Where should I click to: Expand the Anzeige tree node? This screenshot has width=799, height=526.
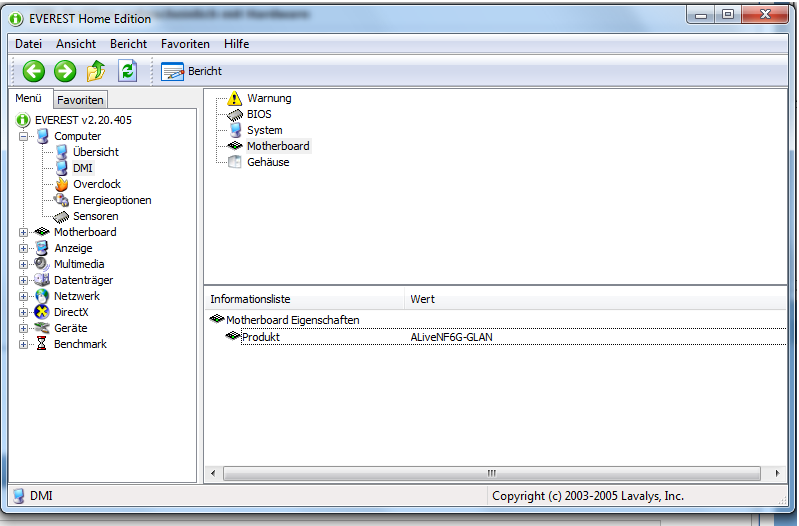point(23,248)
